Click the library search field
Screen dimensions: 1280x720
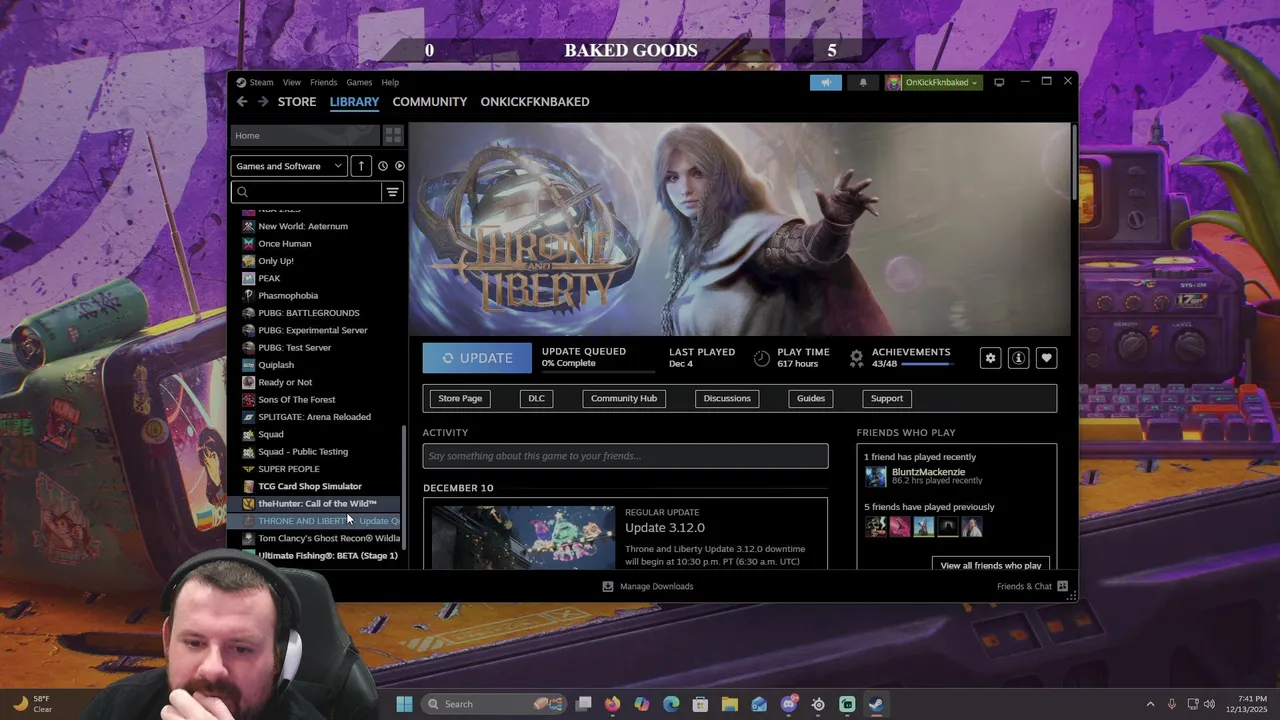[306, 192]
